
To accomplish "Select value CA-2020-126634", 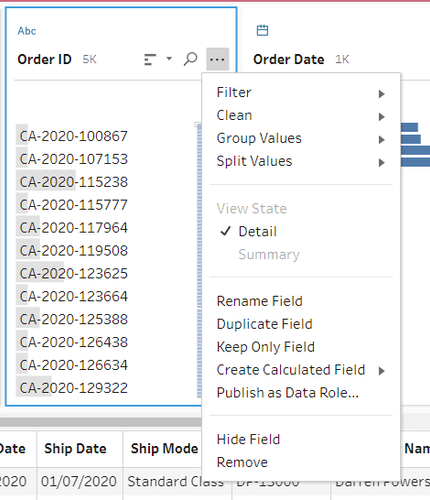I will pyautogui.click(x=73, y=365).
